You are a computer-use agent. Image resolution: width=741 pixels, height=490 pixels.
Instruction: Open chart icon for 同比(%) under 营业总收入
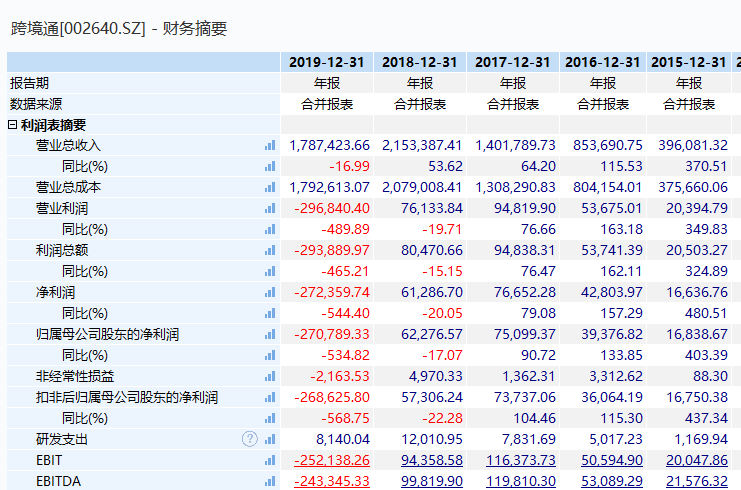(x=270, y=166)
